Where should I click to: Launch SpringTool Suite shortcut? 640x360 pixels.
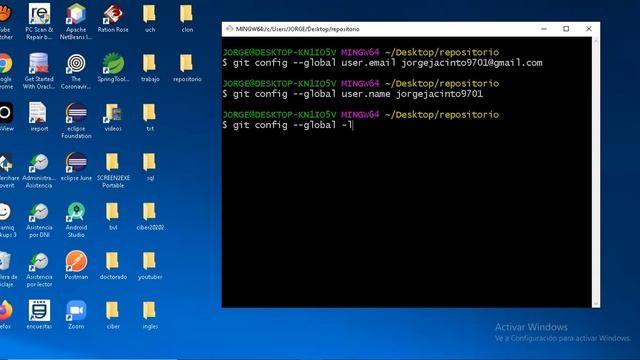(113, 68)
